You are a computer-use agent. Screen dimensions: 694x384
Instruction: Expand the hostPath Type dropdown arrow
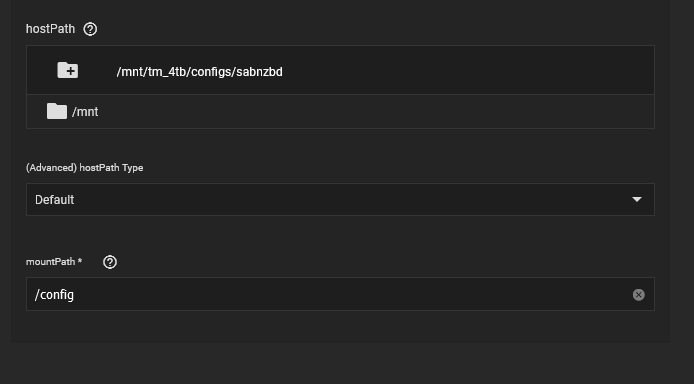click(x=637, y=200)
